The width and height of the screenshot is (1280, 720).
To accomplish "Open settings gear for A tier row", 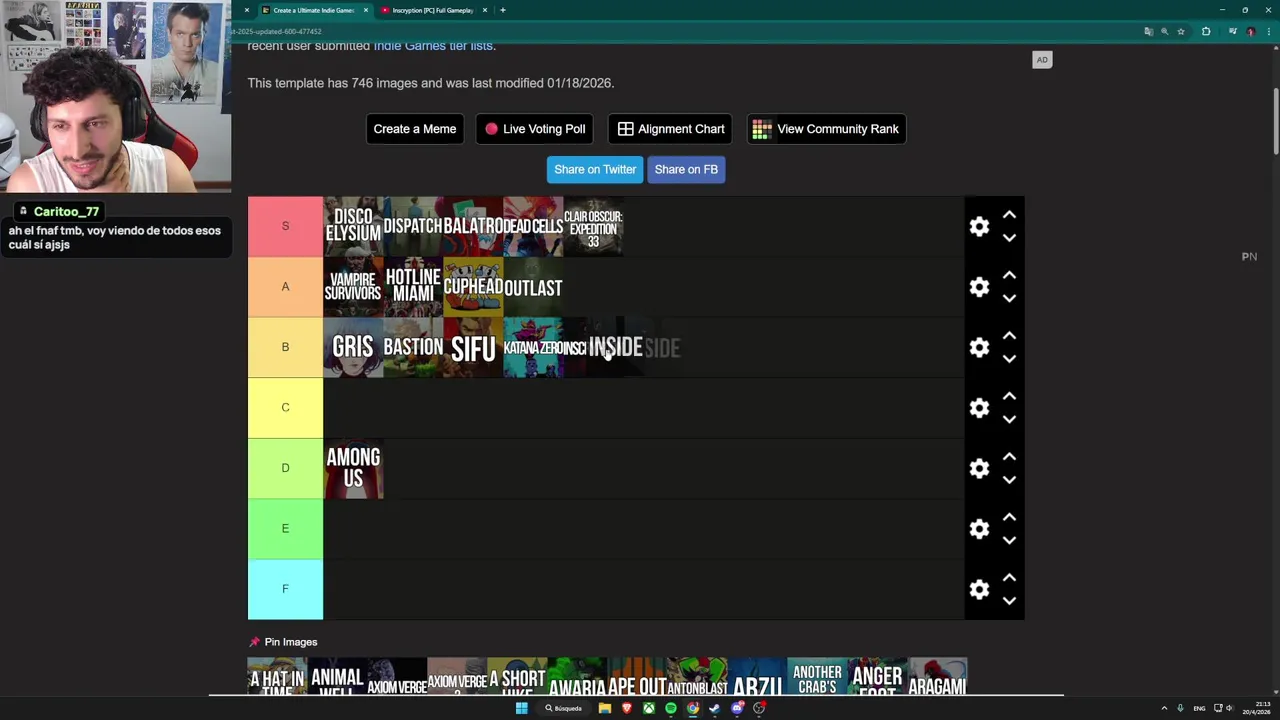I will click(979, 287).
